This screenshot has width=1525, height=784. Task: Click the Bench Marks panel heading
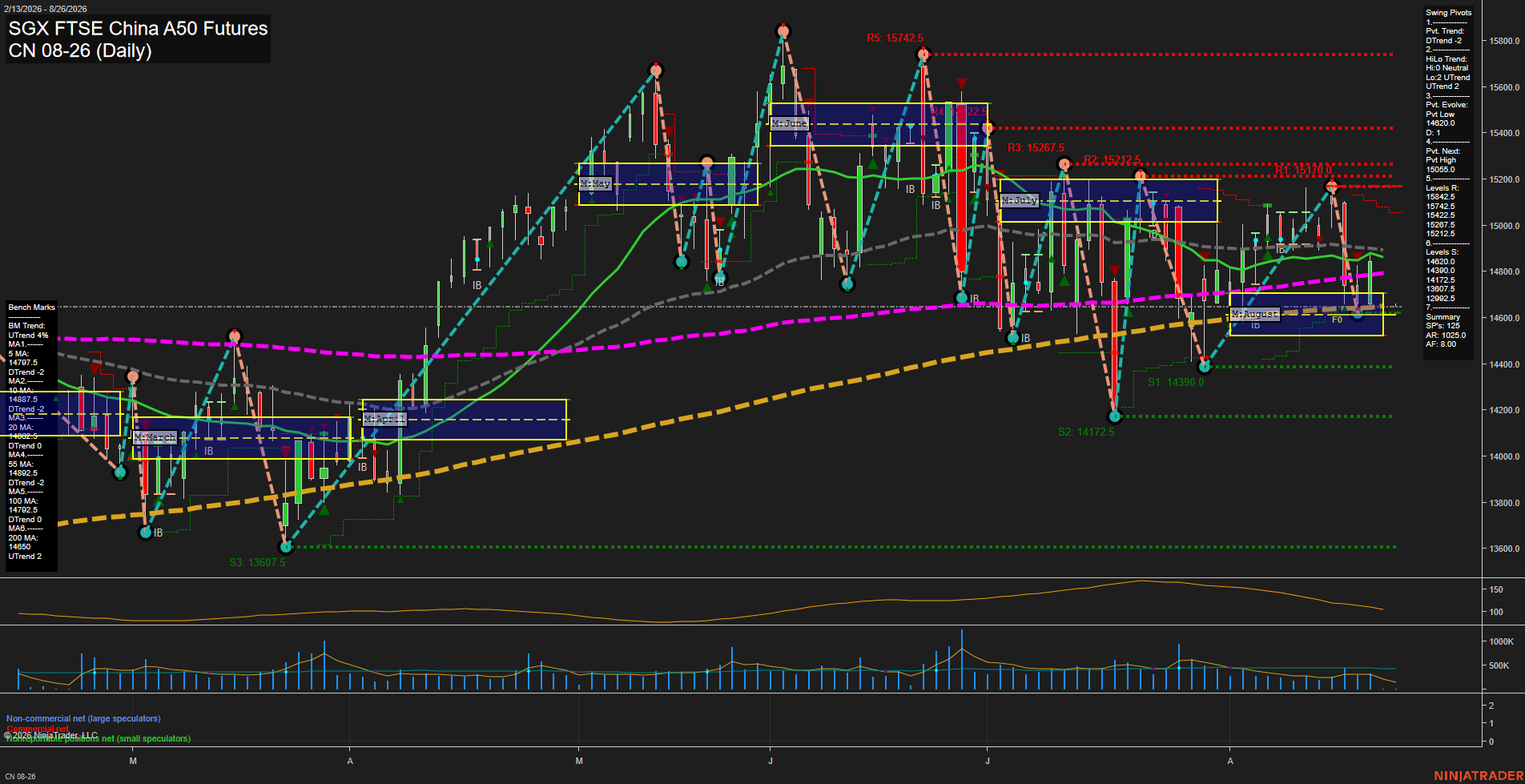tap(31, 308)
